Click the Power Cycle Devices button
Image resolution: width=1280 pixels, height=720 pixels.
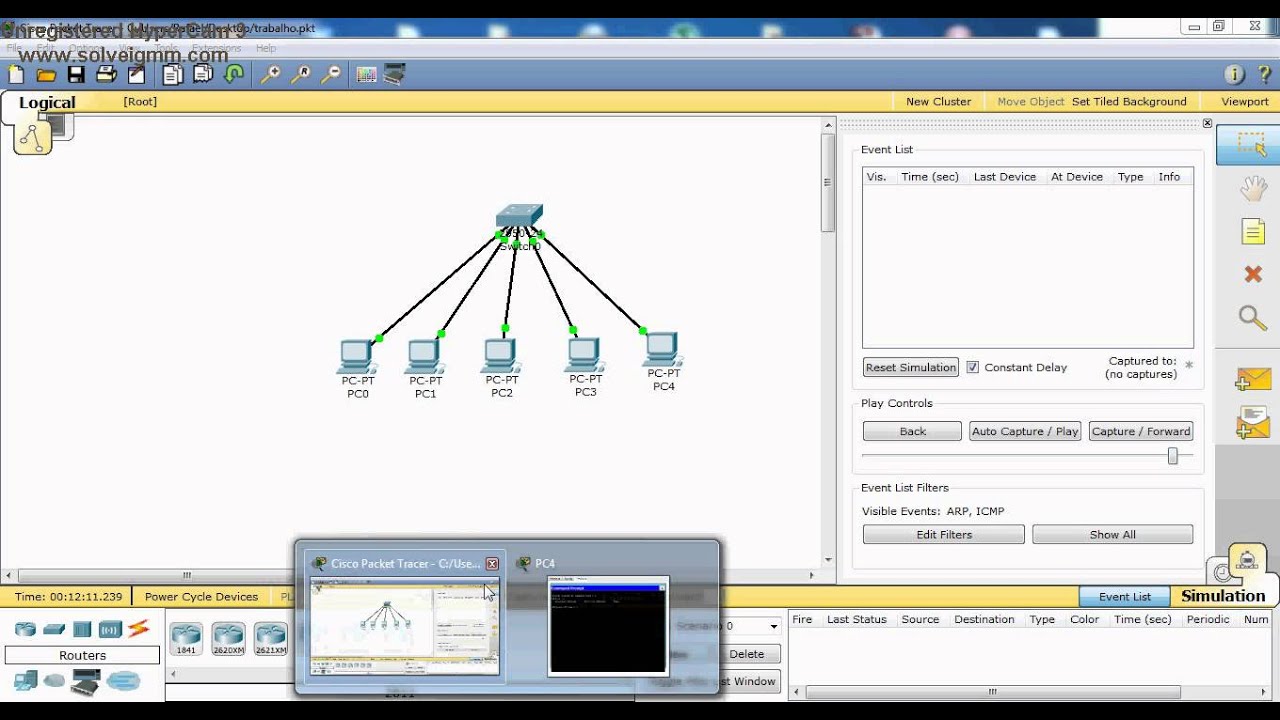point(201,596)
